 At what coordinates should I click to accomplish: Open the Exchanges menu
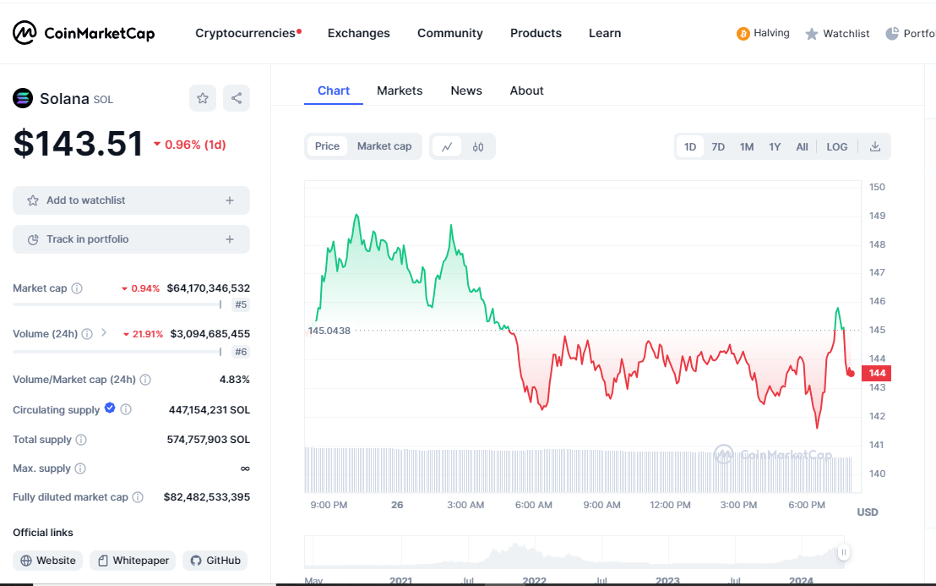point(359,33)
